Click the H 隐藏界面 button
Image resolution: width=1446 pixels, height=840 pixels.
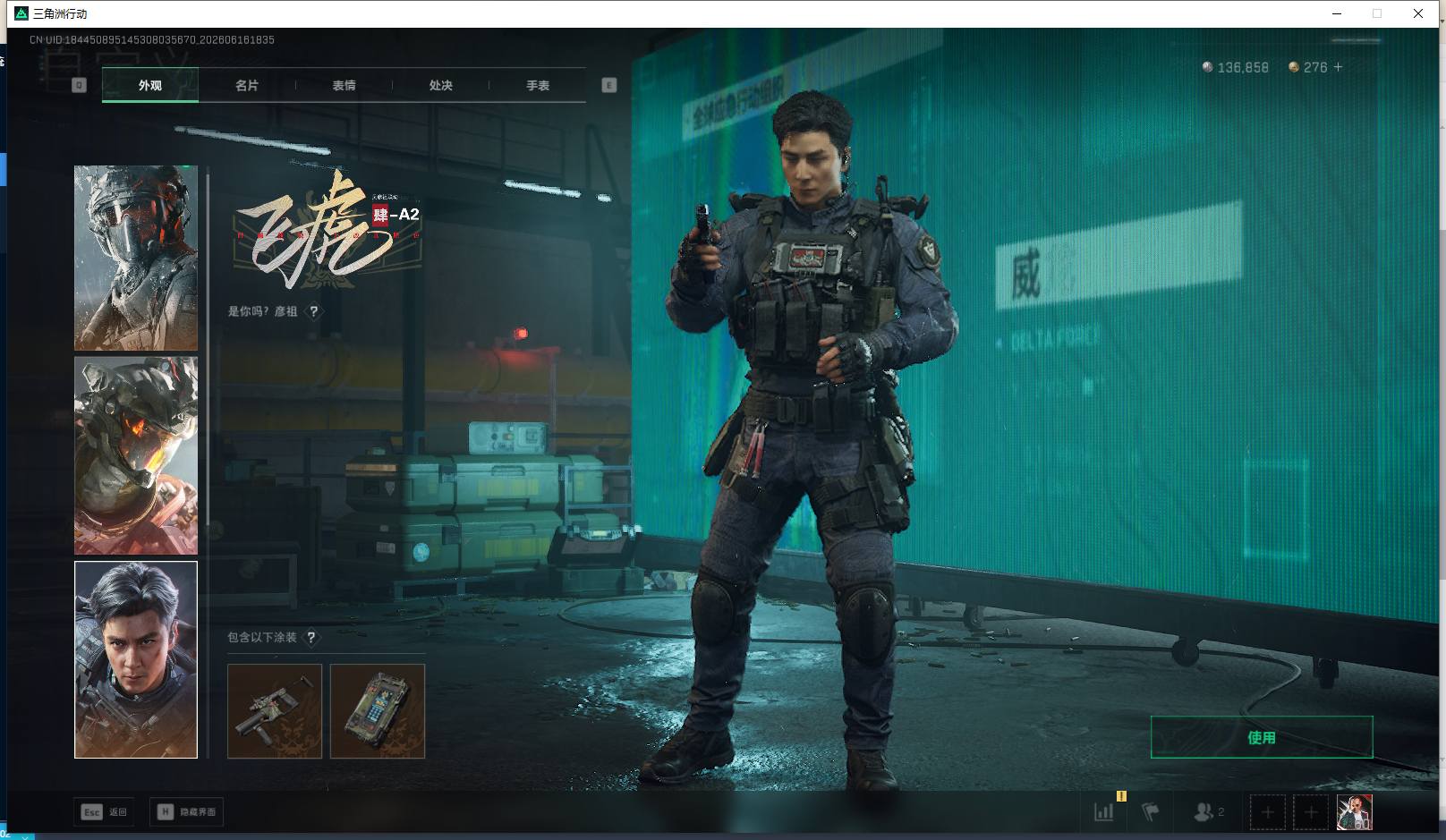[x=187, y=812]
